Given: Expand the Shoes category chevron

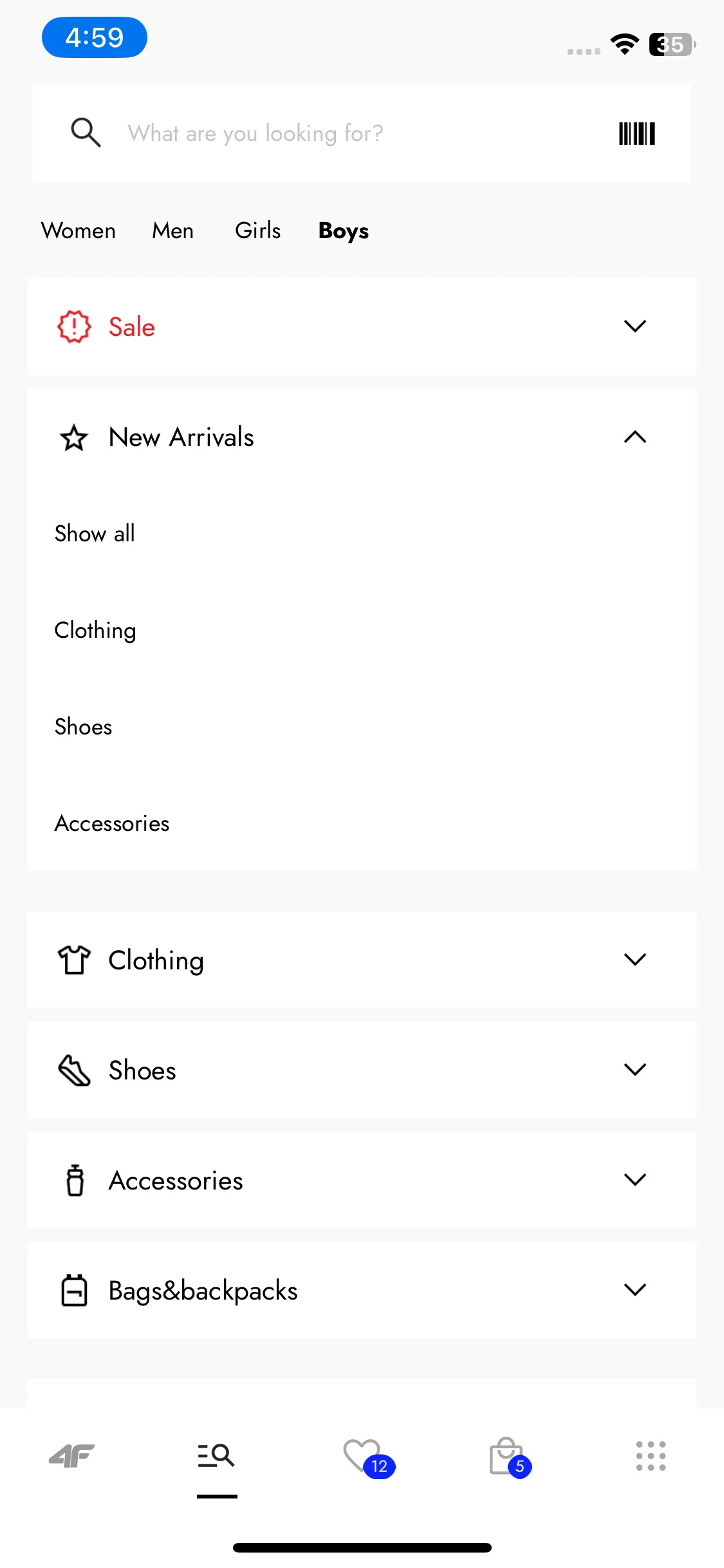Looking at the screenshot, I should click(x=635, y=1070).
